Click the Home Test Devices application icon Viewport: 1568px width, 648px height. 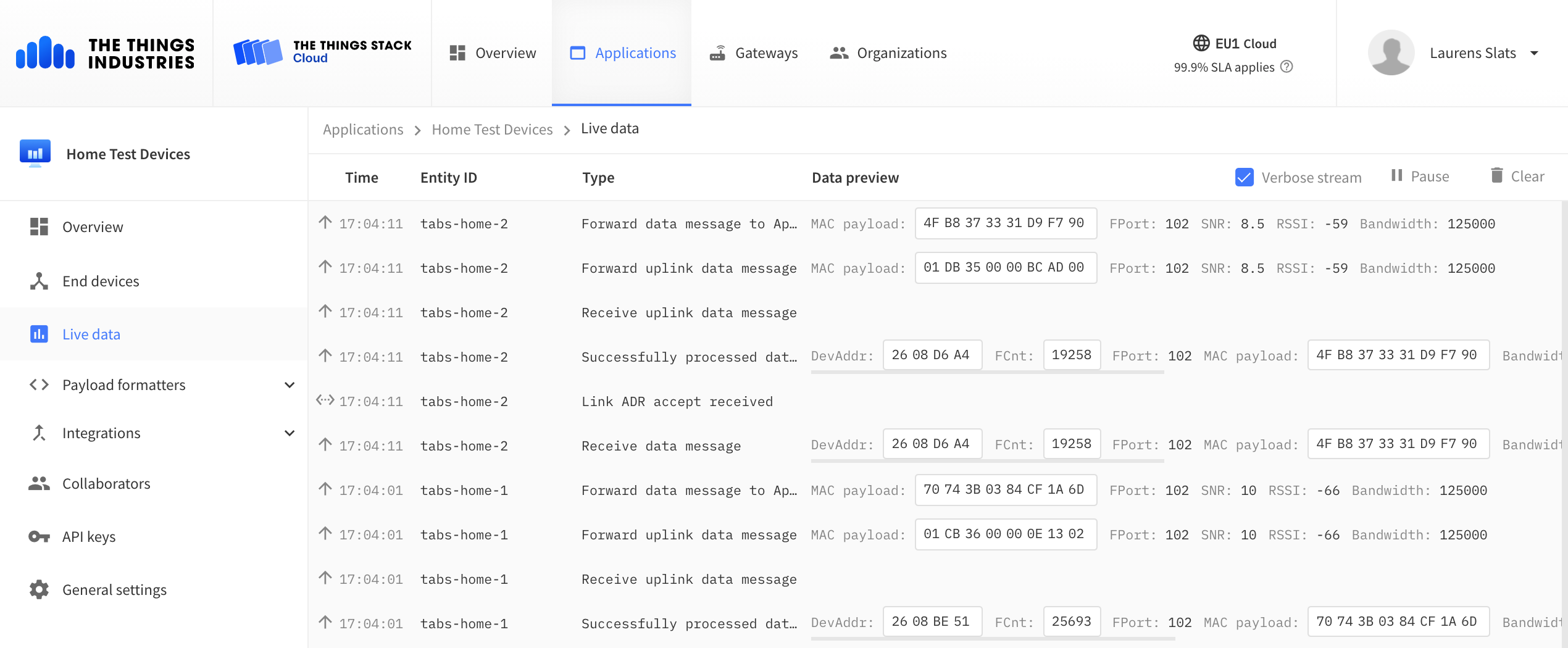[35, 153]
